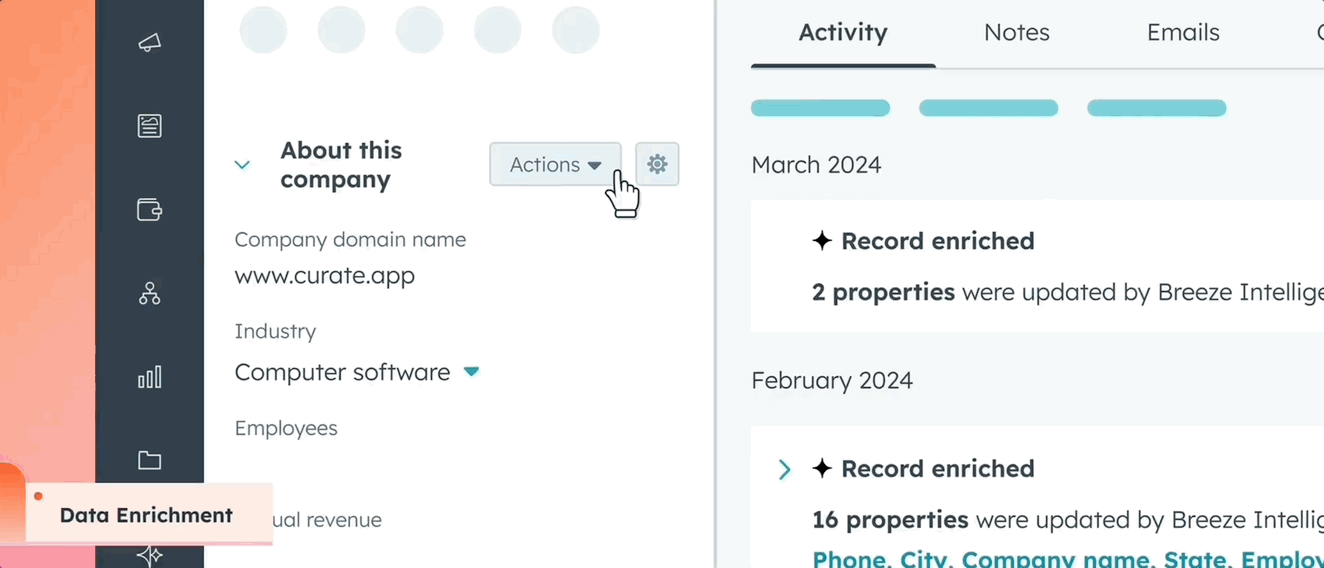Click the www.curate.app domain value
This screenshot has height=568, width=1324.
coord(325,276)
